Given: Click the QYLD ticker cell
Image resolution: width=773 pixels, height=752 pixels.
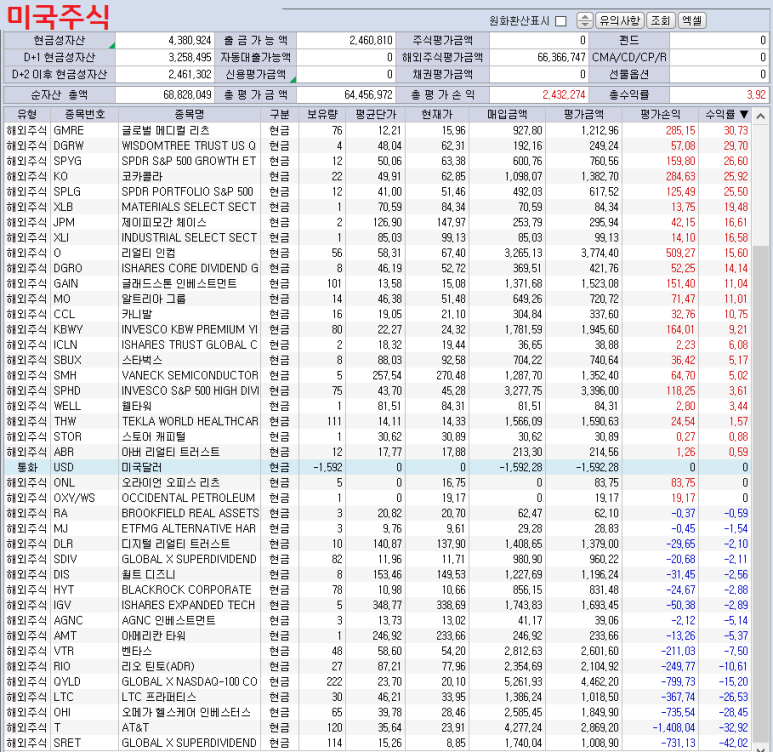Looking at the screenshot, I should point(84,681).
